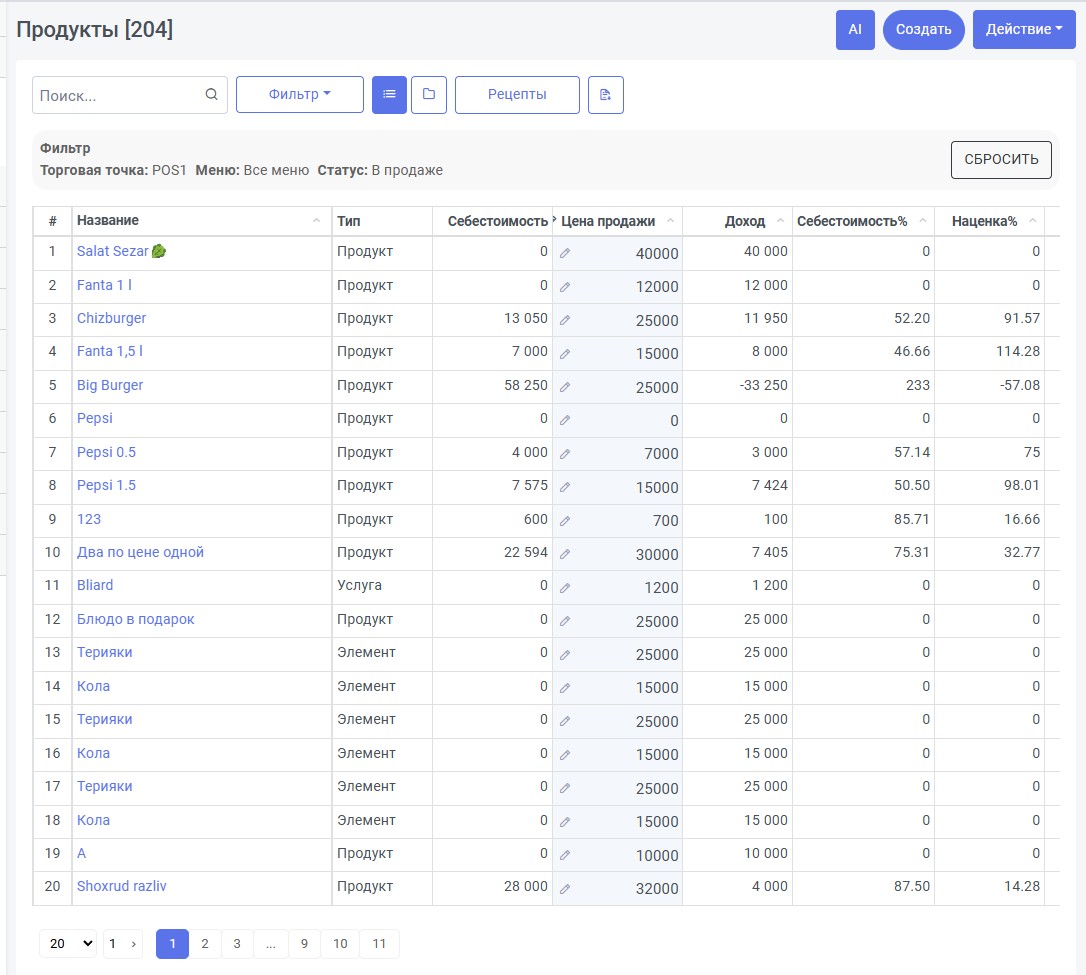This screenshot has height=975, width=1086.
Task: Edit price pencil for Fanta 1,5 l
Action: (565, 354)
